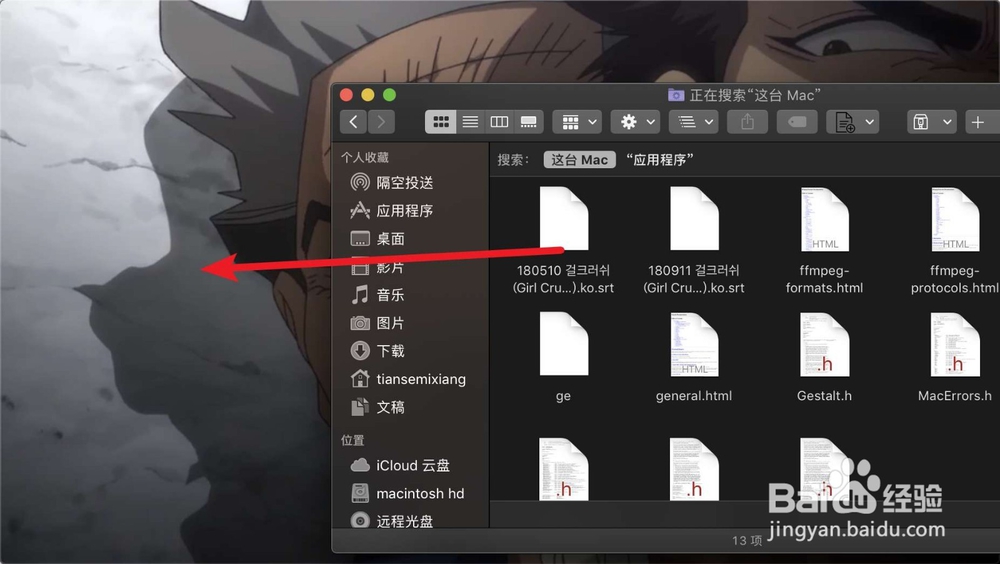1000x564 pixels.
Task: Select the 这台 Mac search scope
Action: [x=580, y=160]
